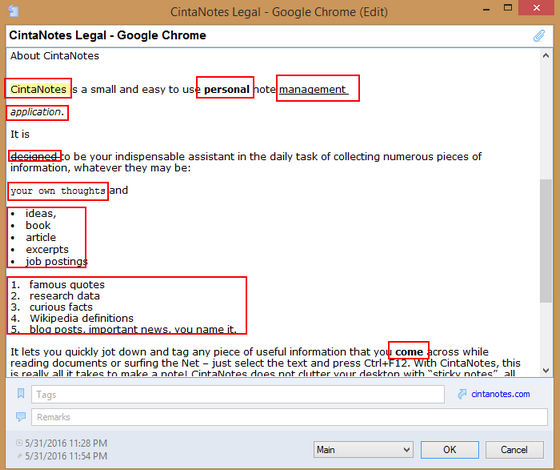560x470 pixels.
Task: Close the note edit window
Action: tap(536, 8)
